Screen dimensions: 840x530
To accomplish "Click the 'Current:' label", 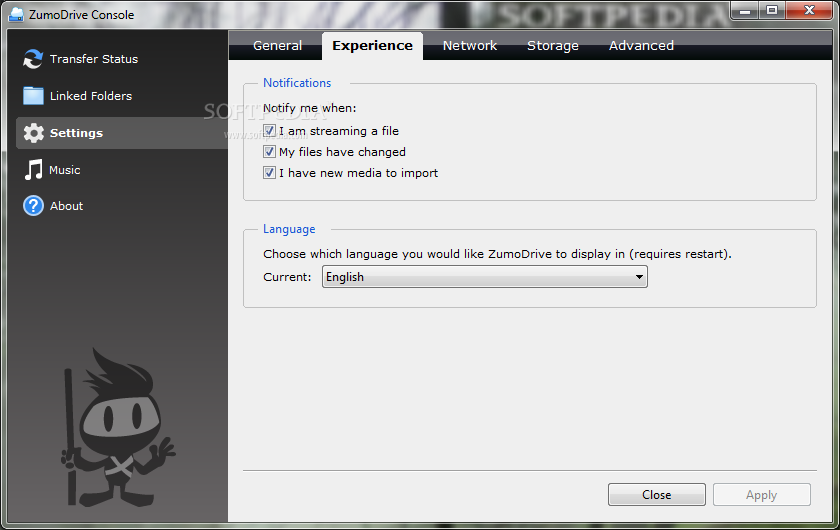I will (x=287, y=277).
